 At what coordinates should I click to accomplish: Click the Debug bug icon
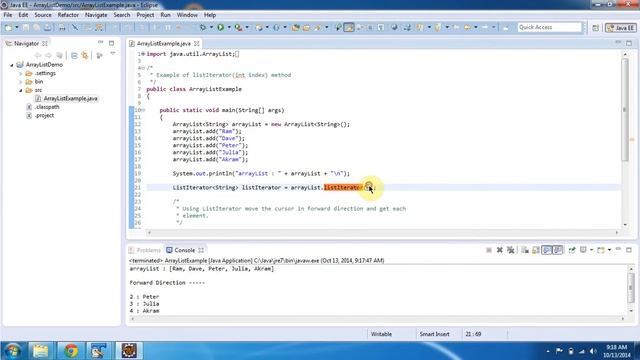(x=203, y=27)
